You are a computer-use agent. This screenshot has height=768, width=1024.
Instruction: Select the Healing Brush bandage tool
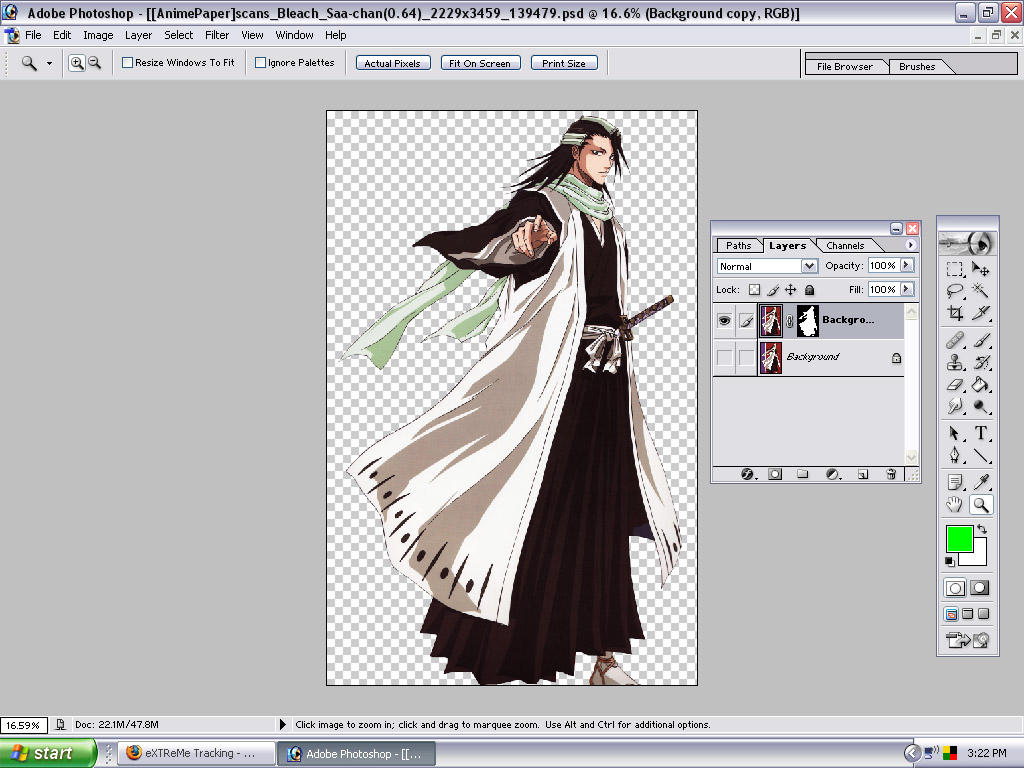coord(955,340)
